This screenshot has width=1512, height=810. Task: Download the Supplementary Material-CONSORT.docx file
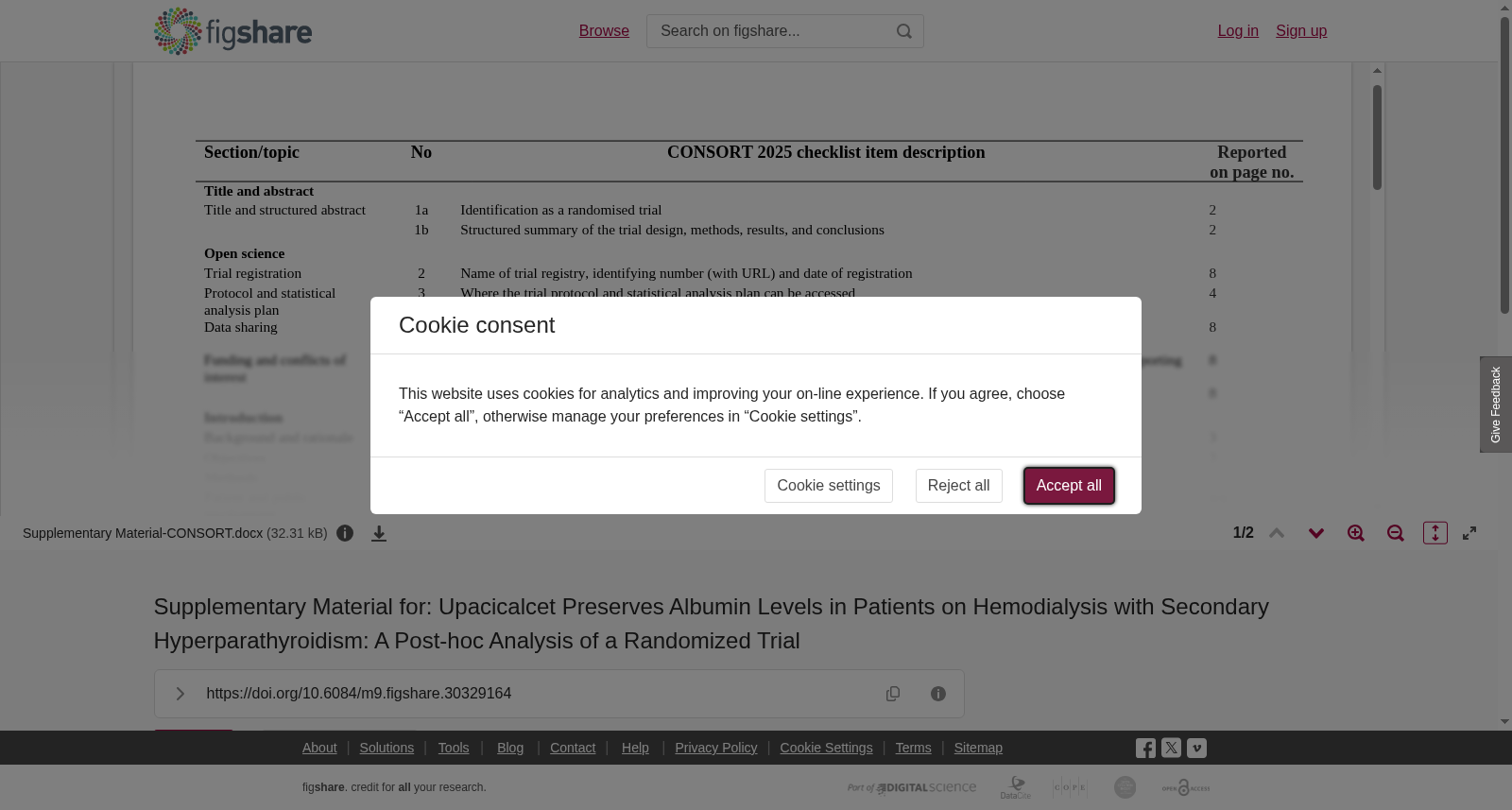click(379, 533)
